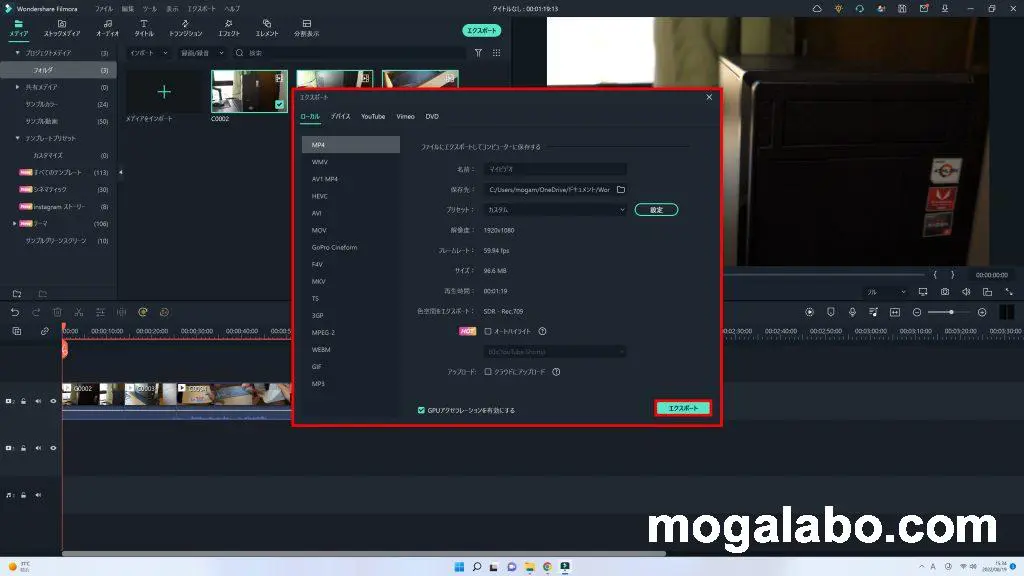This screenshot has height=576, width=1024.
Task: Enable the オートハイライト checkbox
Action: coord(488,331)
